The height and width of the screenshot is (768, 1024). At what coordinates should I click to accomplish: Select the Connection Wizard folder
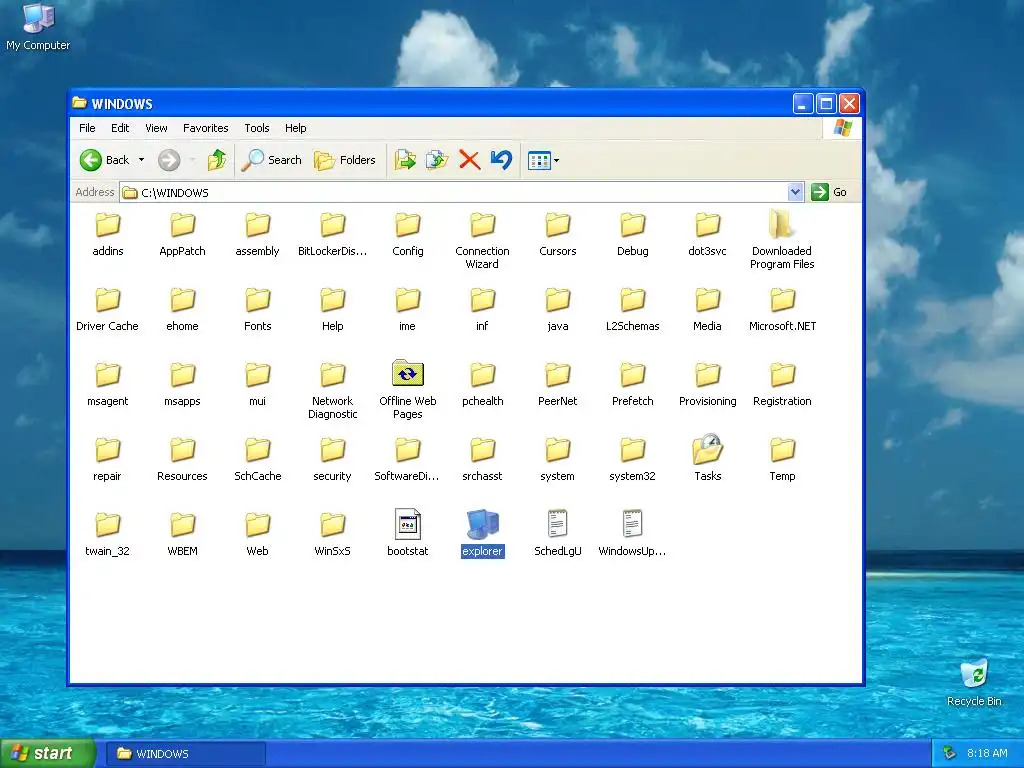click(483, 224)
